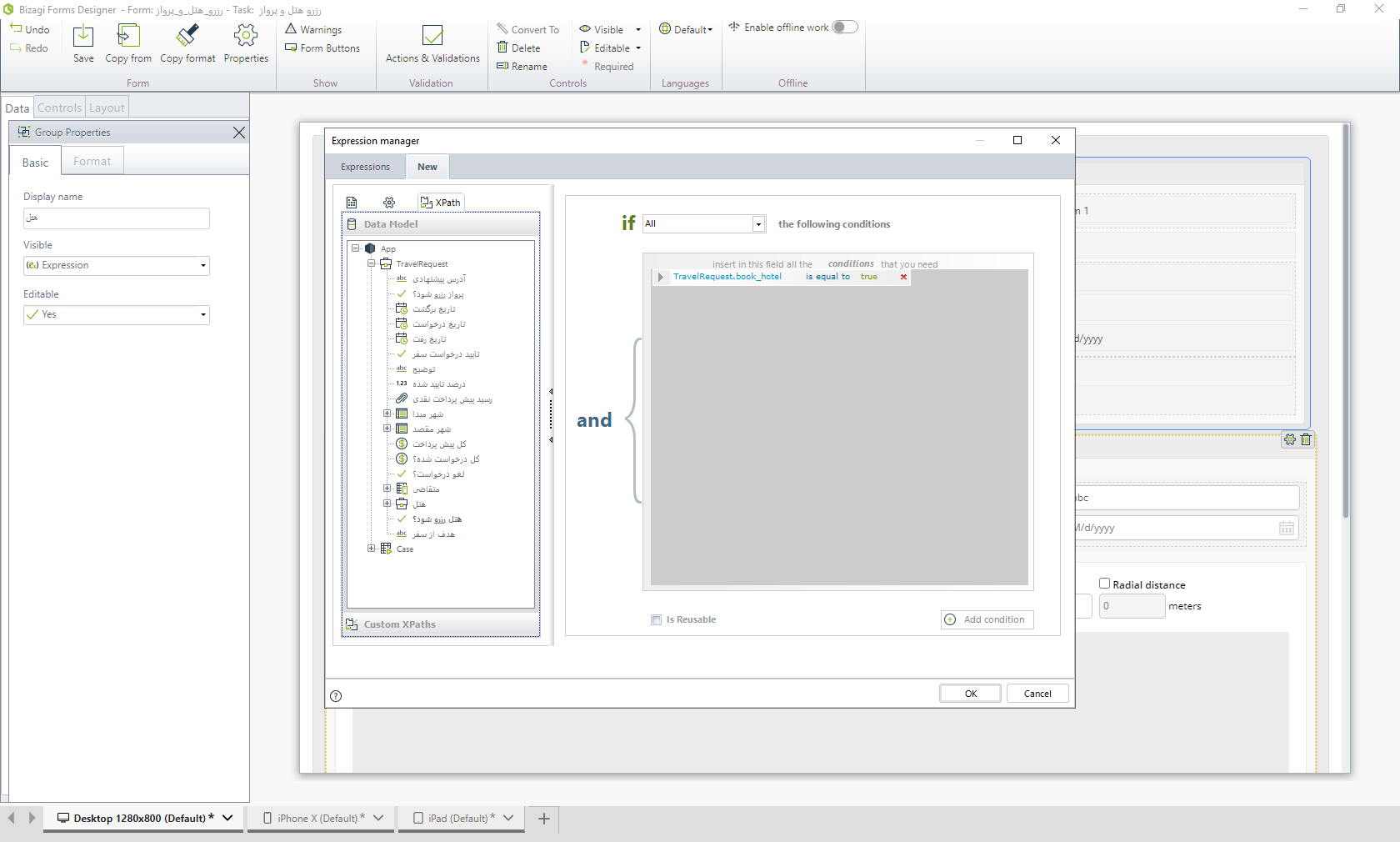Viewport: 1400px width, 842px height.
Task: Switch to the Layout tab
Action: tap(107, 108)
